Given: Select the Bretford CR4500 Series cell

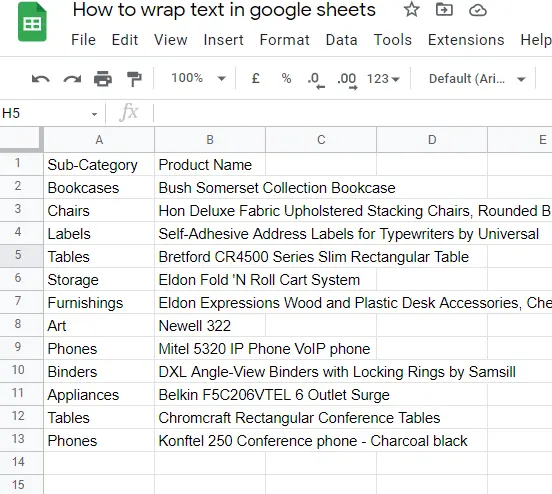Looking at the screenshot, I should (210, 256).
